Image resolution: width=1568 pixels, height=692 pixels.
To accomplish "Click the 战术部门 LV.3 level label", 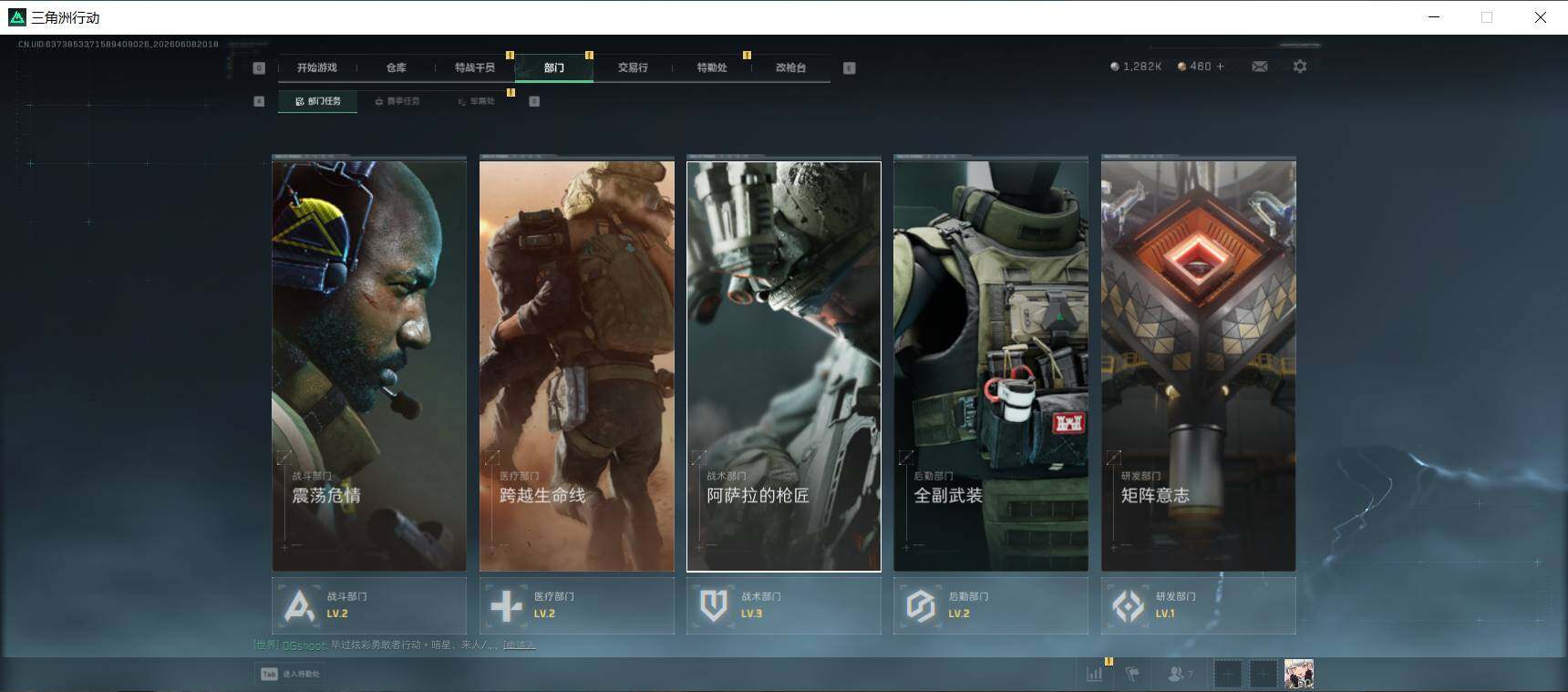I will (x=751, y=614).
